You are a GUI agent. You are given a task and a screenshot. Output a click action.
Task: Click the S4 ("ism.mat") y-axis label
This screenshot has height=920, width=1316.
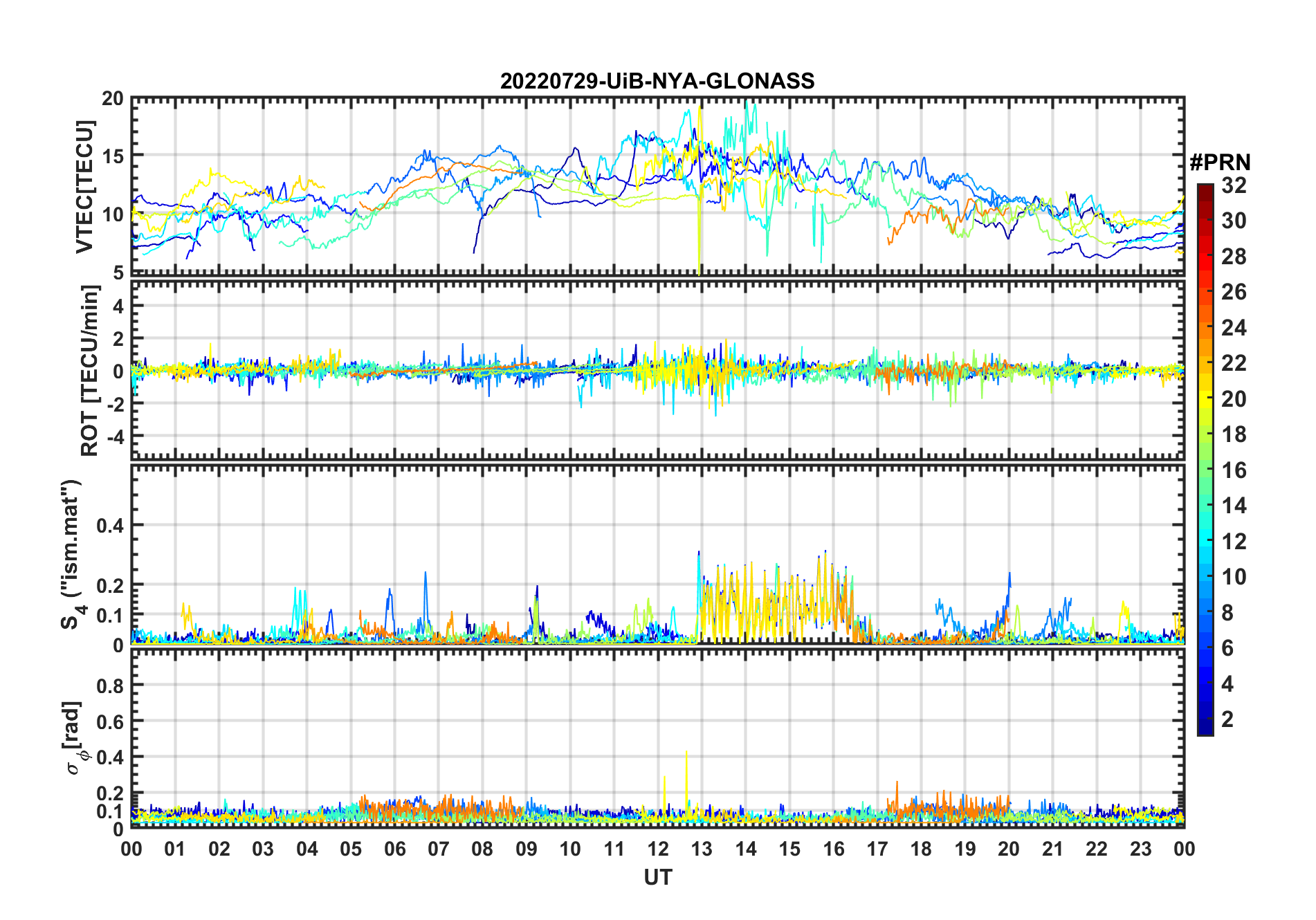(x=71, y=553)
